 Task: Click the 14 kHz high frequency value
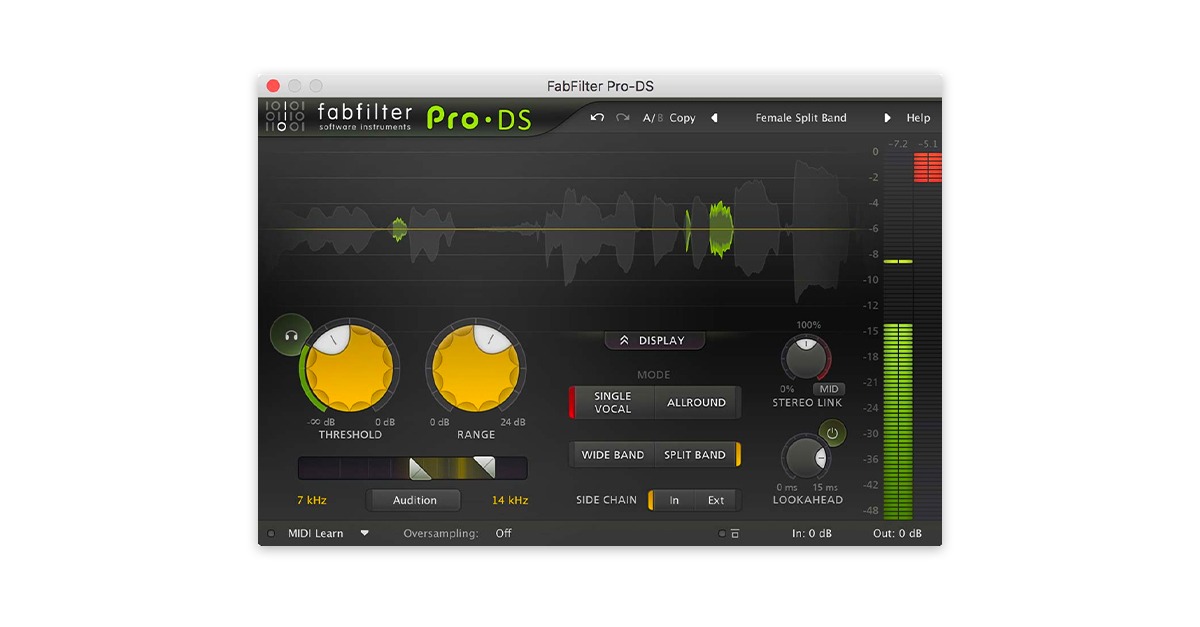510,500
